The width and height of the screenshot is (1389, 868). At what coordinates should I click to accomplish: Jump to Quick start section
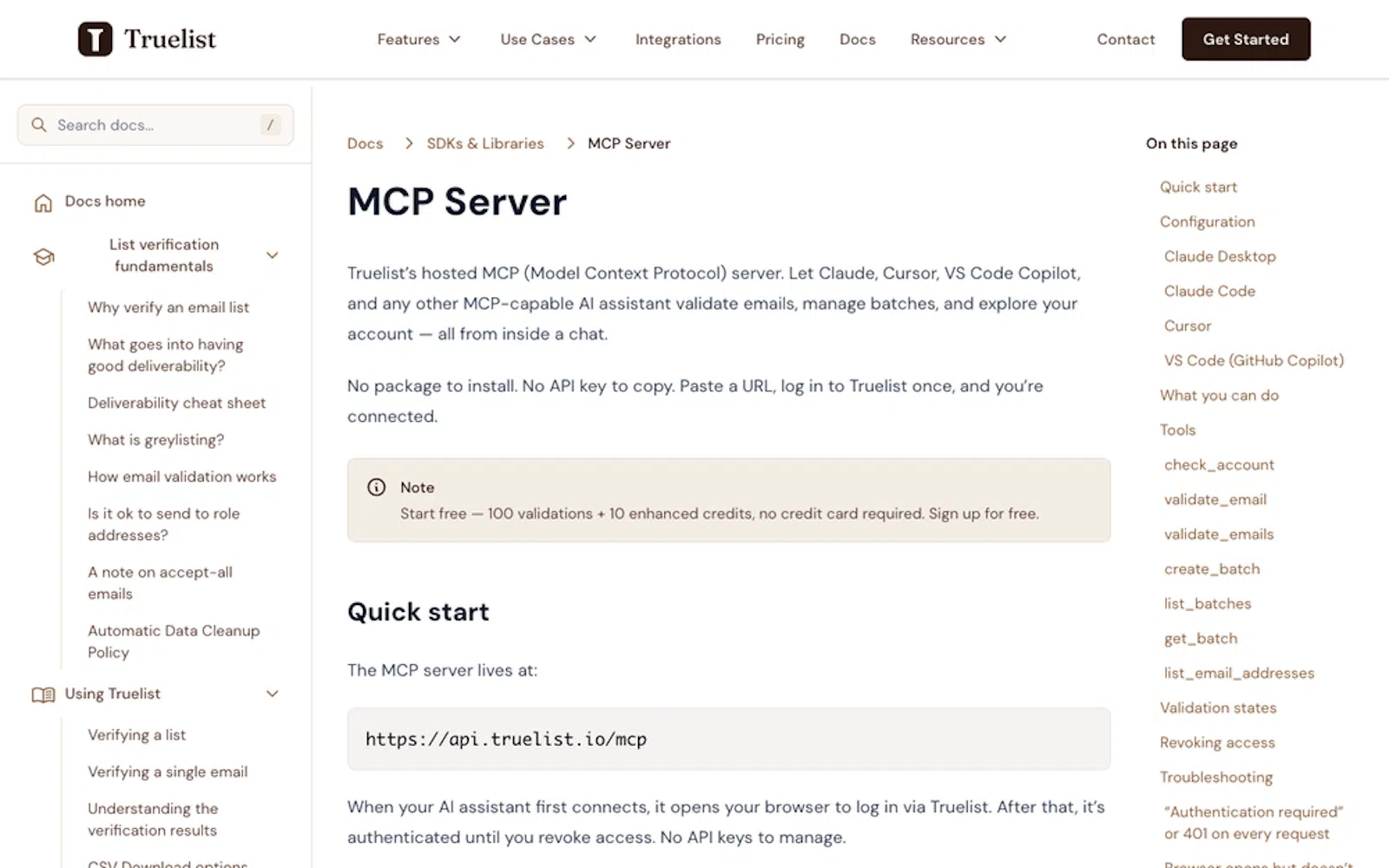tap(1198, 187)
